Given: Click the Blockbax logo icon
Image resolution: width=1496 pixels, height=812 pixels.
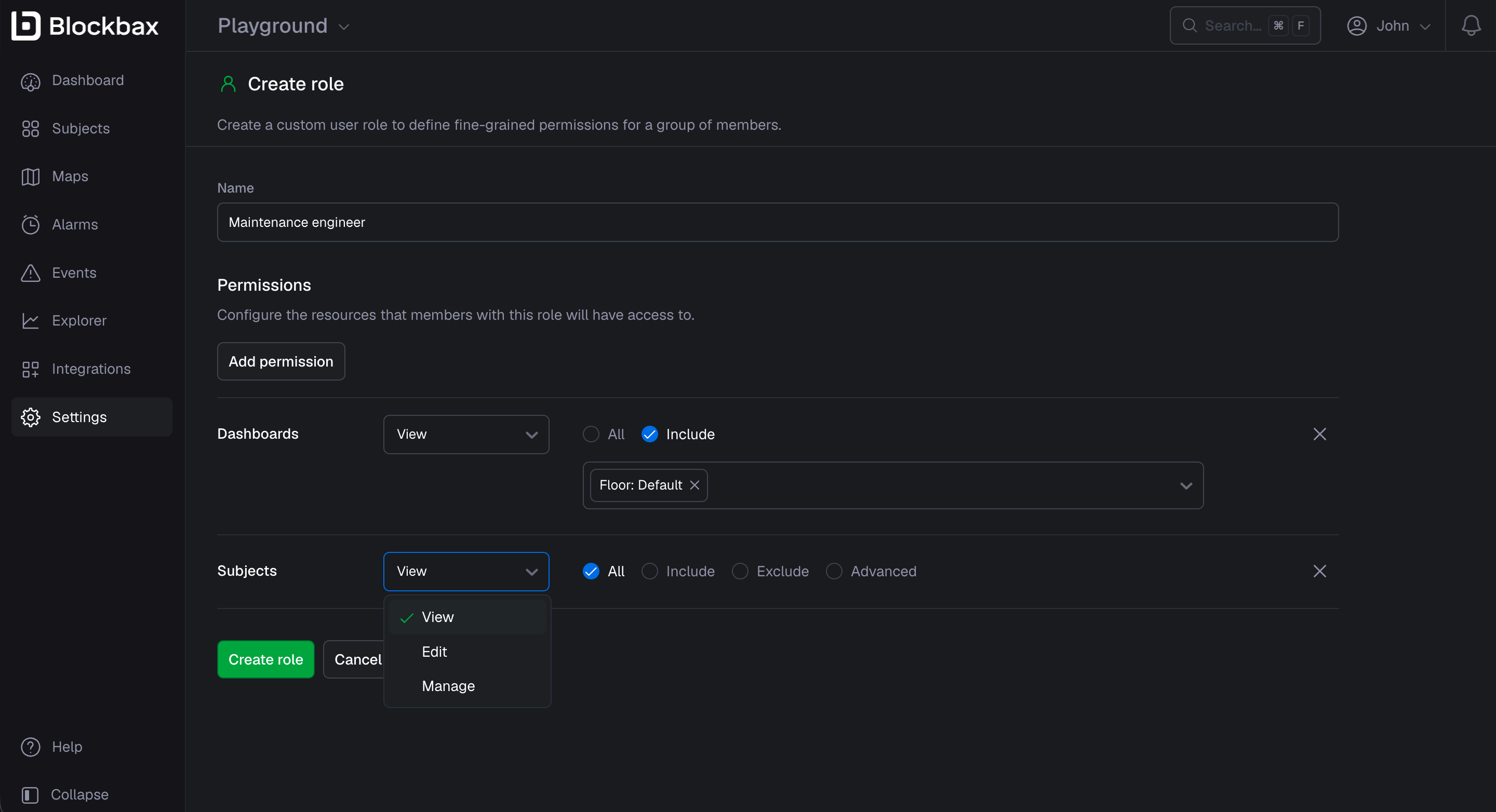Looking at the screenshot, I should [26, 25].
